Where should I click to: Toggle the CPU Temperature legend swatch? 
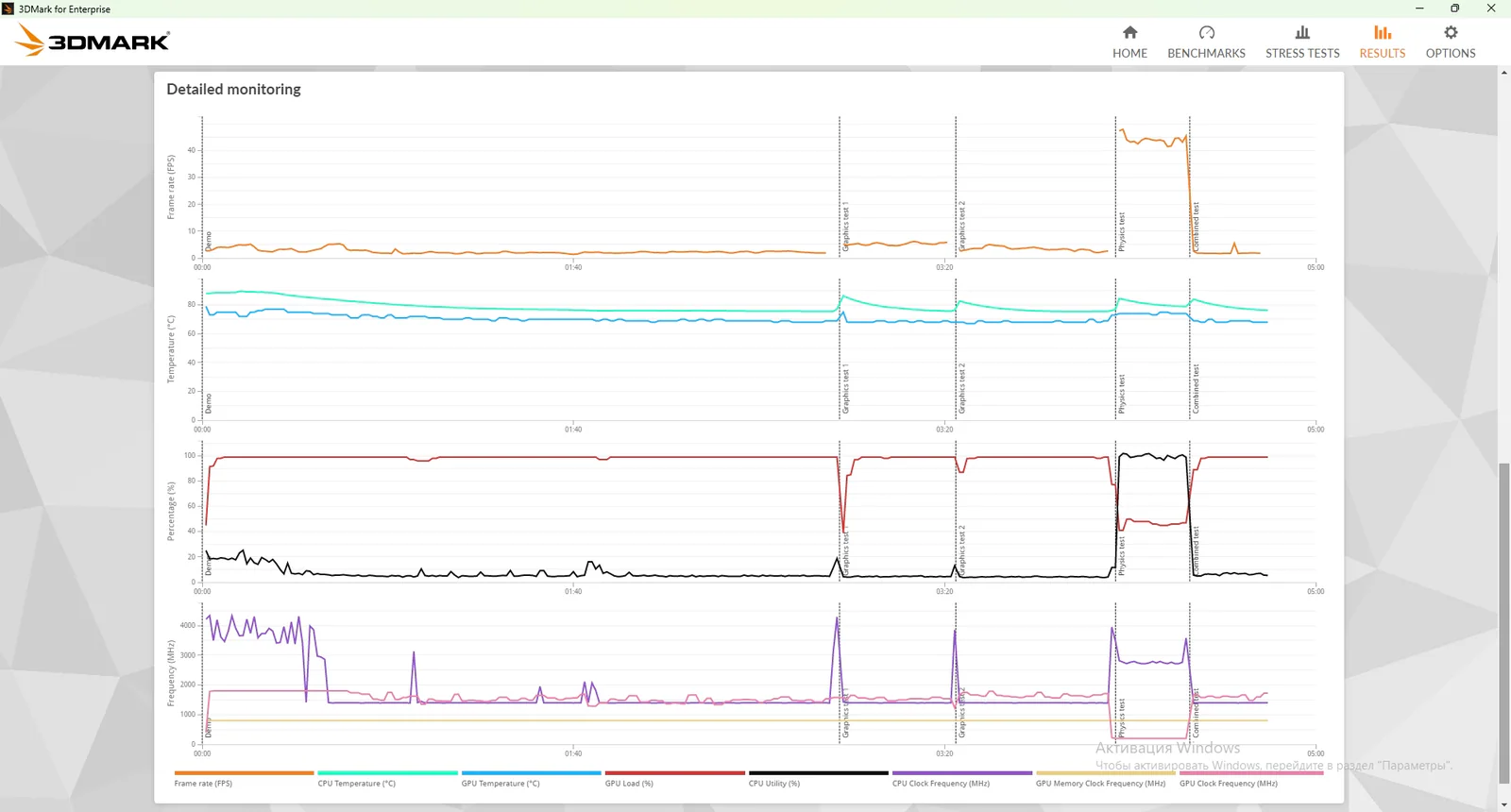(x=387, y=772)
